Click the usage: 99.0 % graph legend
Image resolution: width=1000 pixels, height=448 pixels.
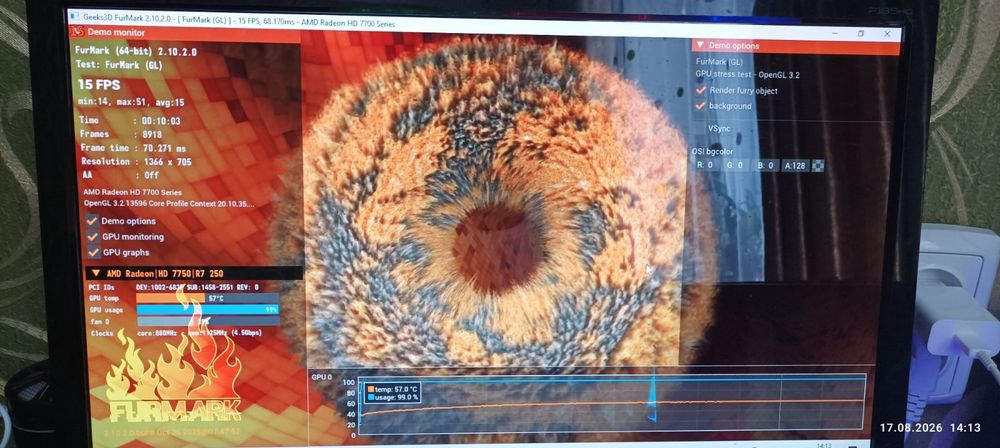(392, 397)
